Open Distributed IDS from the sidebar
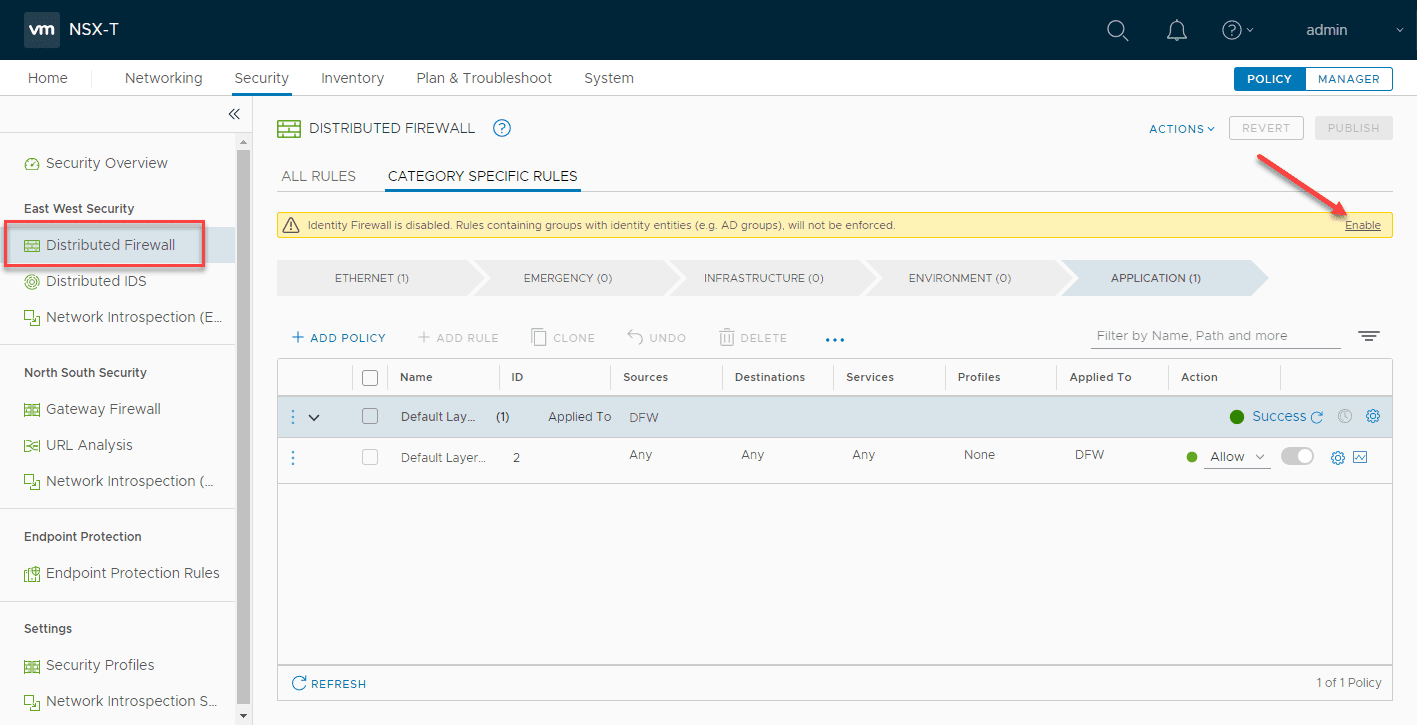The width and height of the screenshot is (1417, 725). [x=94, y=281]
